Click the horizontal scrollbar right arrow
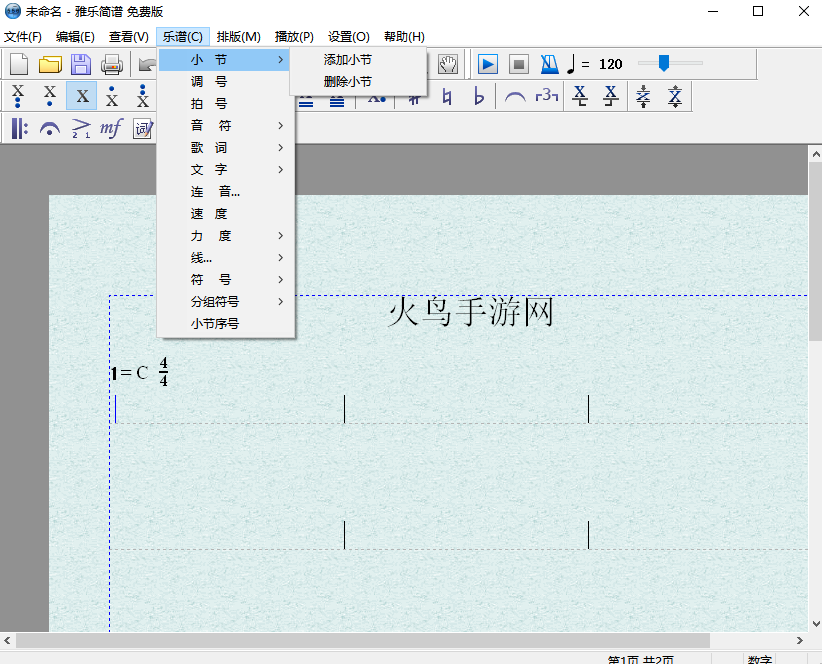 tap(799, 640)
